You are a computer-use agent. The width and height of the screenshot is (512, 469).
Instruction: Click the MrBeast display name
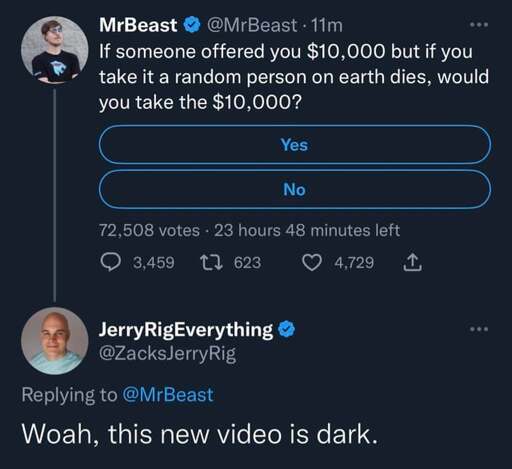click(x=138, y=25)
